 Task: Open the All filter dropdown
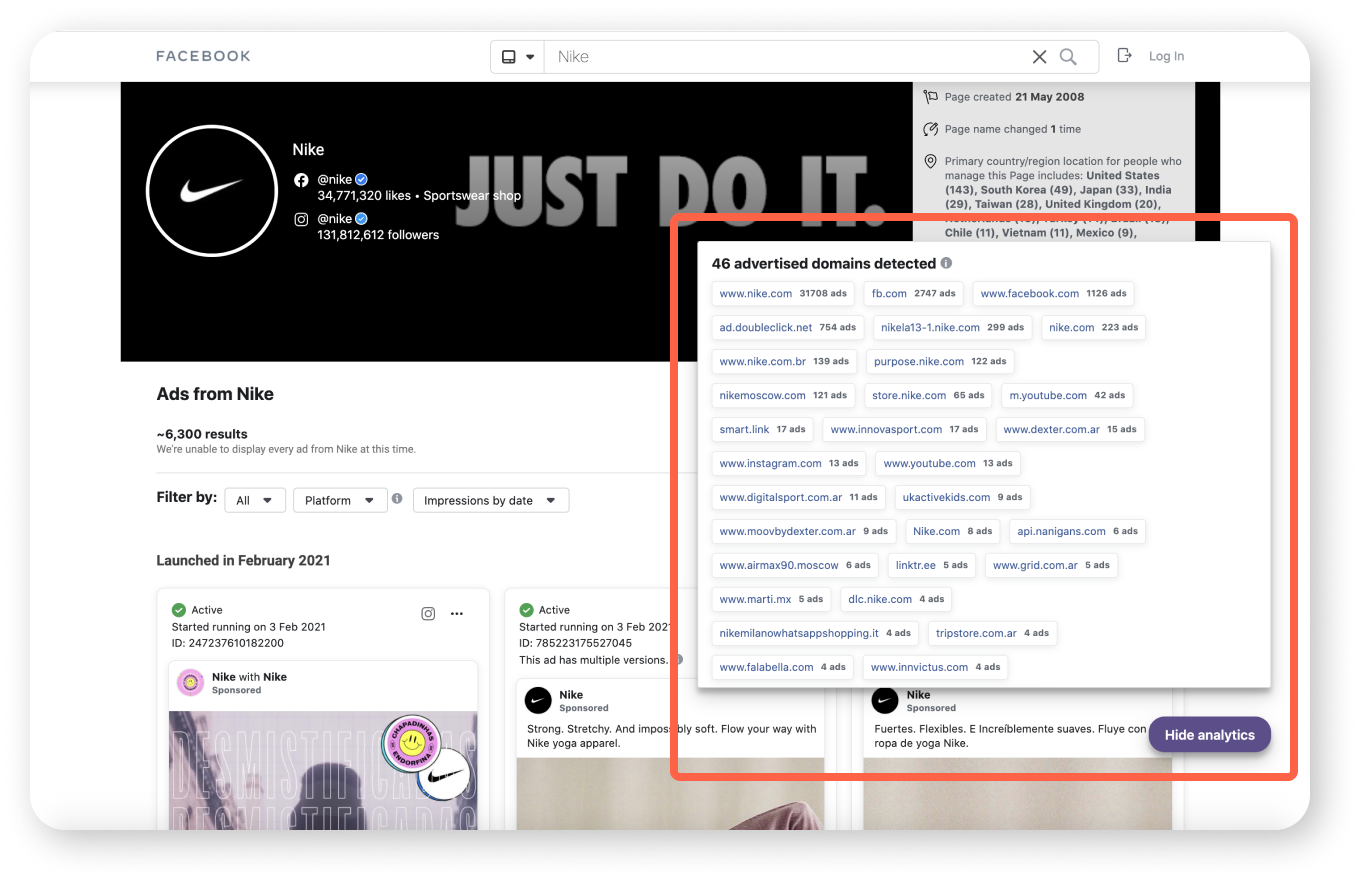tap(255, 500)
